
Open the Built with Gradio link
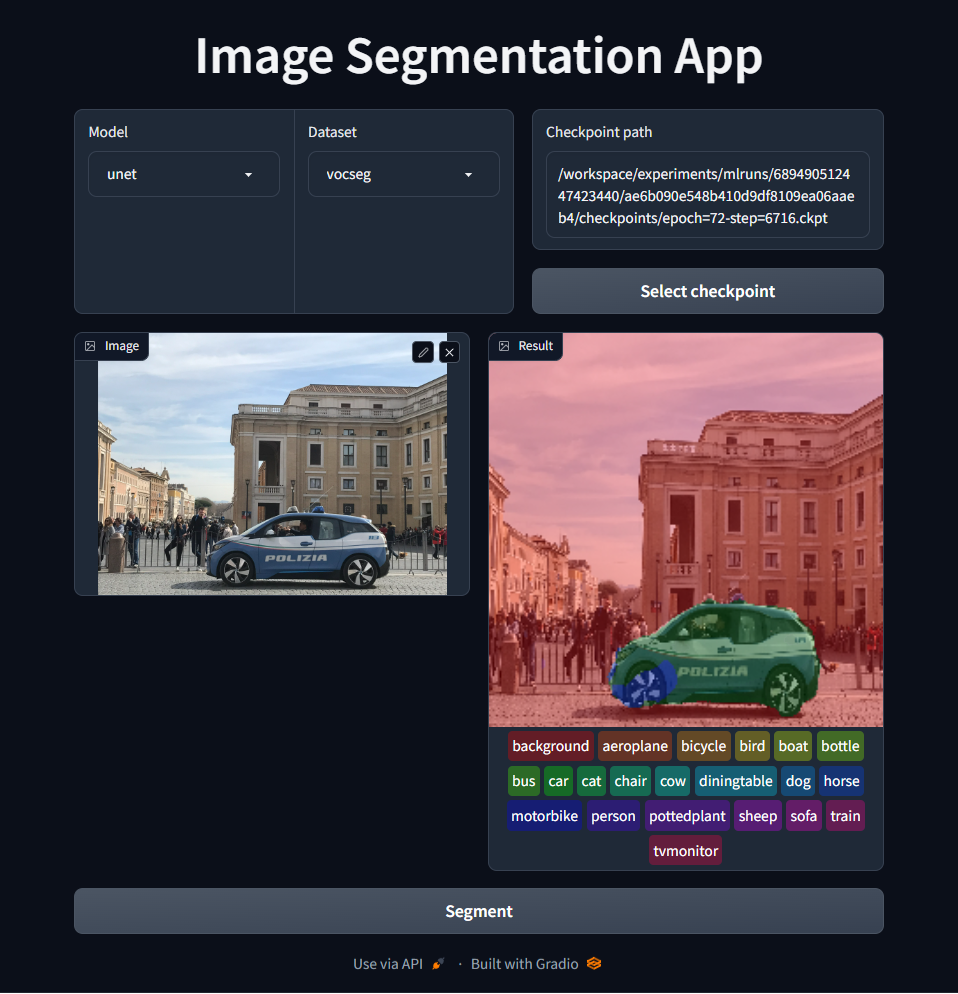[x=536, y=964]
